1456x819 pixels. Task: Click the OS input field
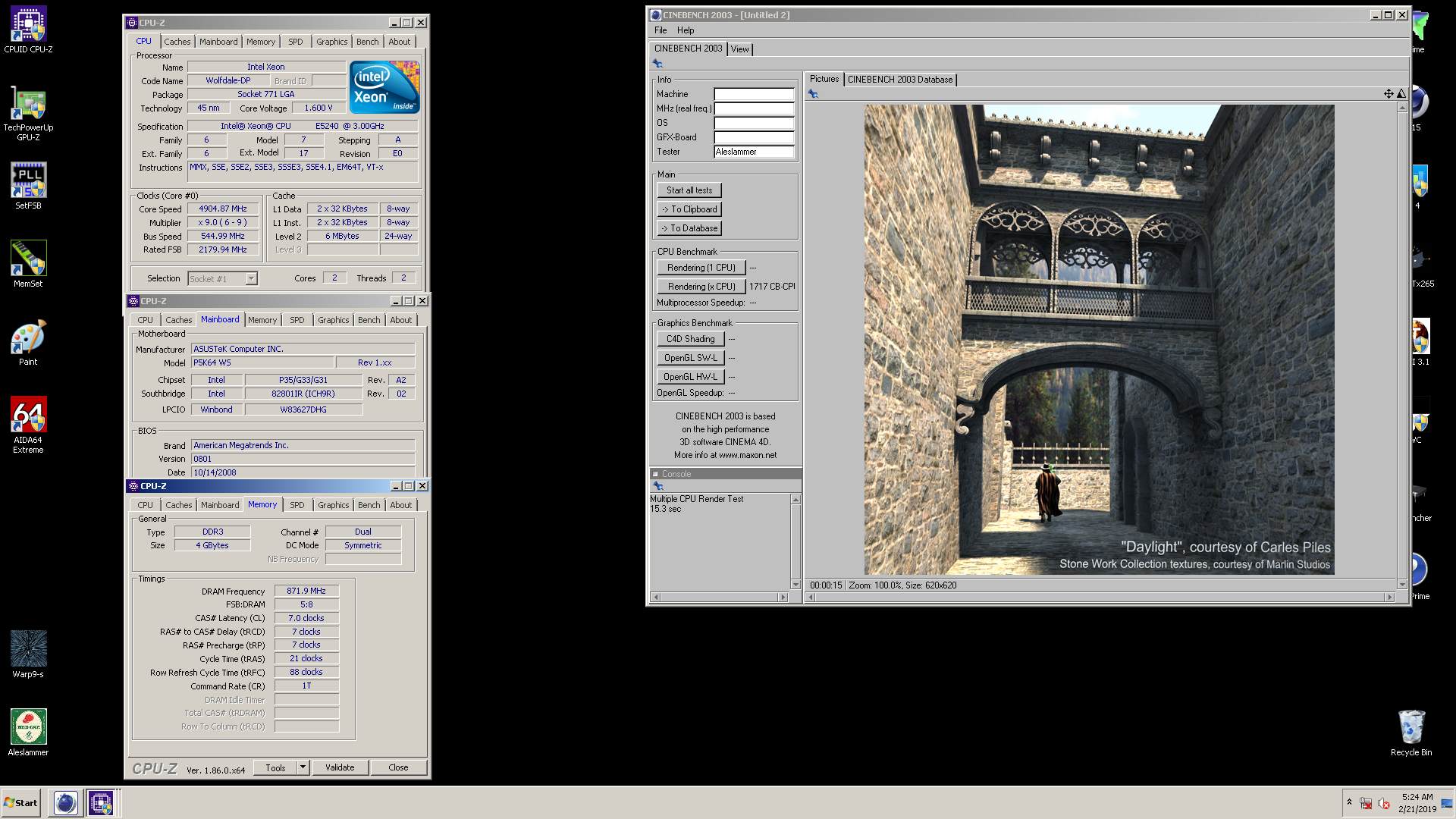754,123
